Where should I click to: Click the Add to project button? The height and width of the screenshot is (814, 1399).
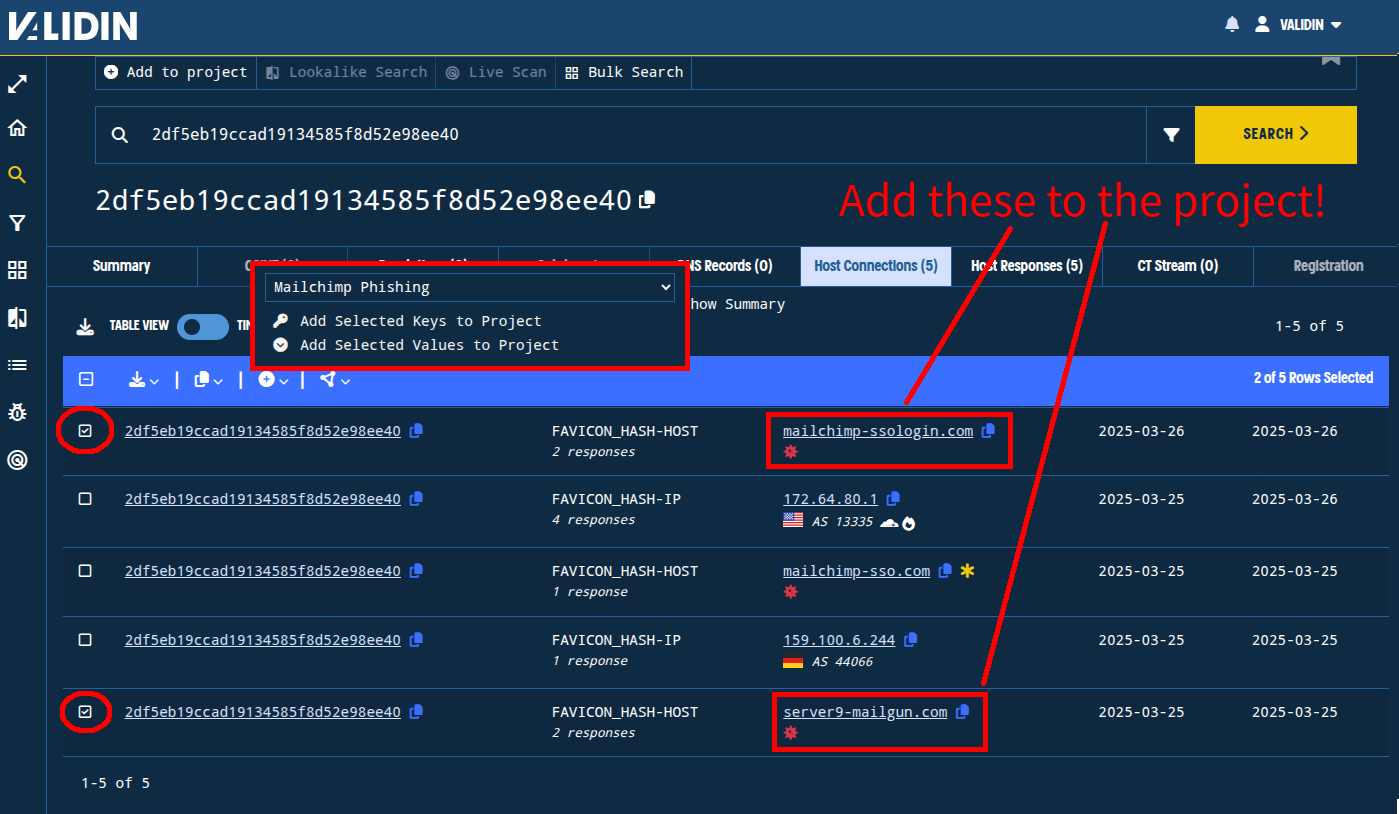[x=176, y=72]
